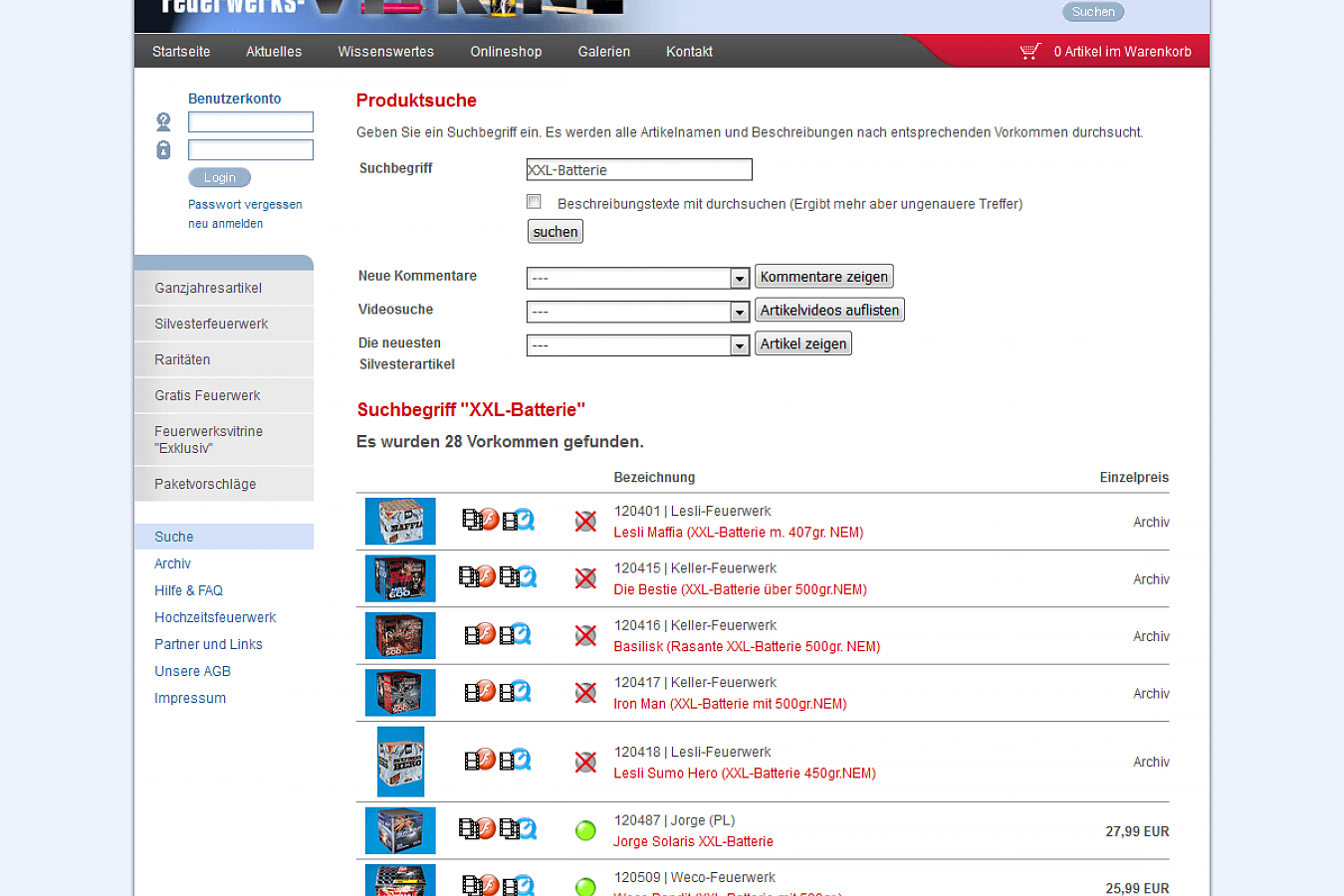Viewport: 1344px width, 896px height.
Task: Open Passwort vergessen link
Action: [245, 204]
